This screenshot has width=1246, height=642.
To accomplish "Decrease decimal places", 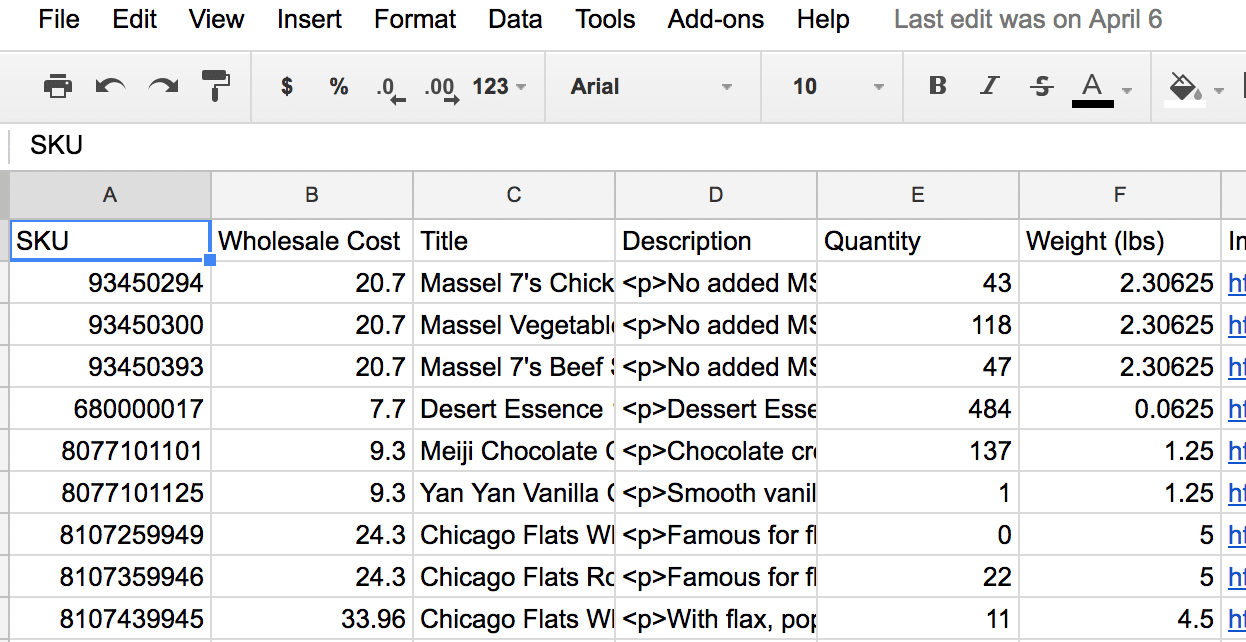I will [390, 88].
